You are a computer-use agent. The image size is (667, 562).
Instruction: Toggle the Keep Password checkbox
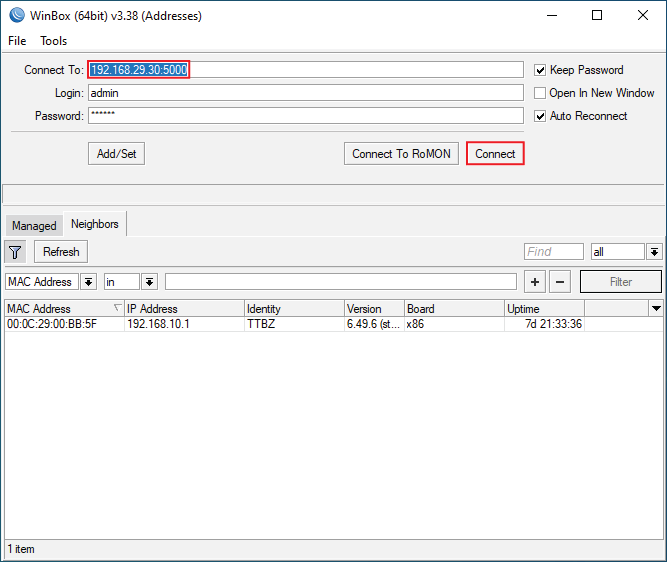click(540, 70)
